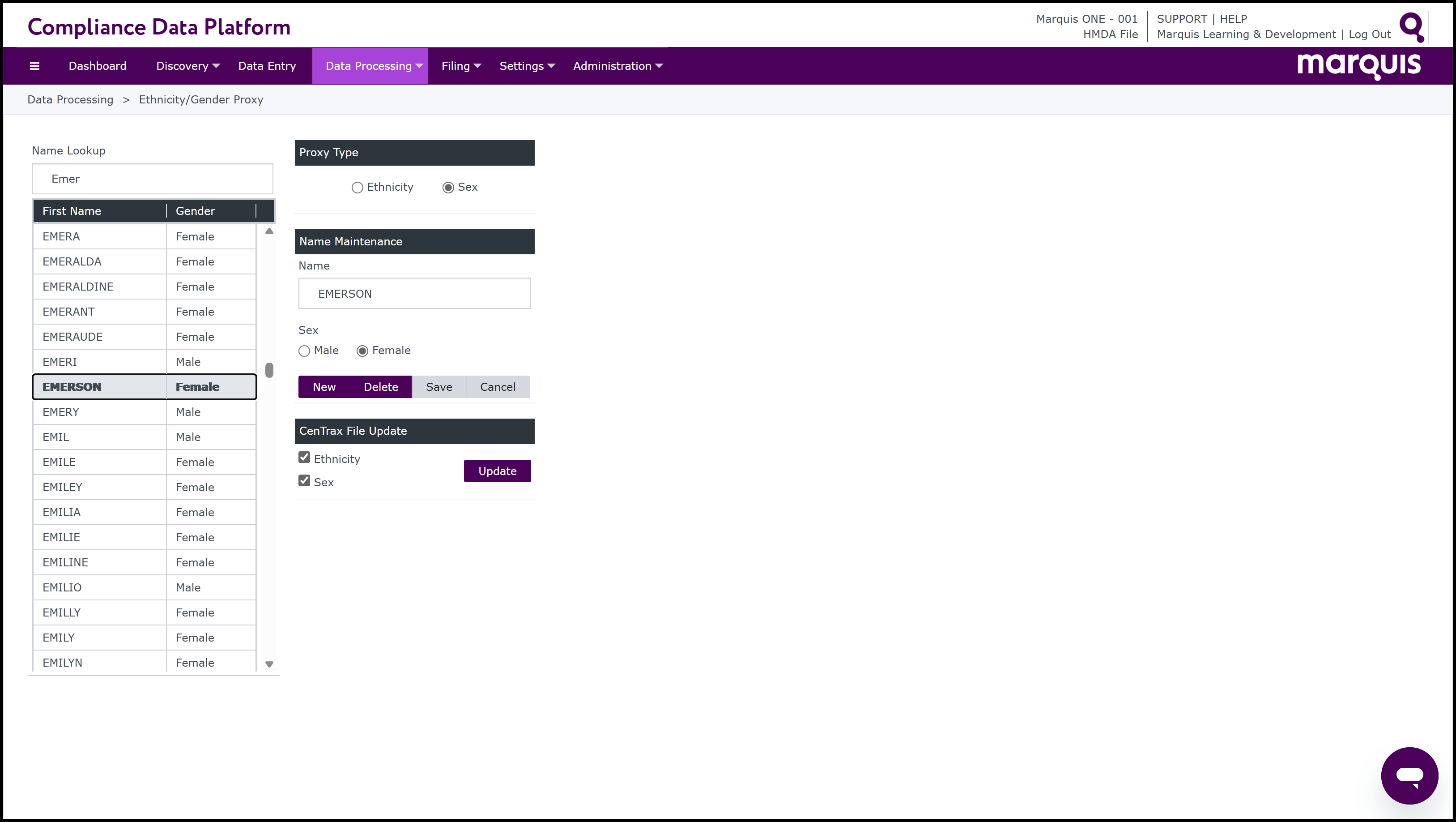The width and height of the screenshot is (1456, 822).
Task: Expand the Discovery dropdown menu
Action: 187,66
